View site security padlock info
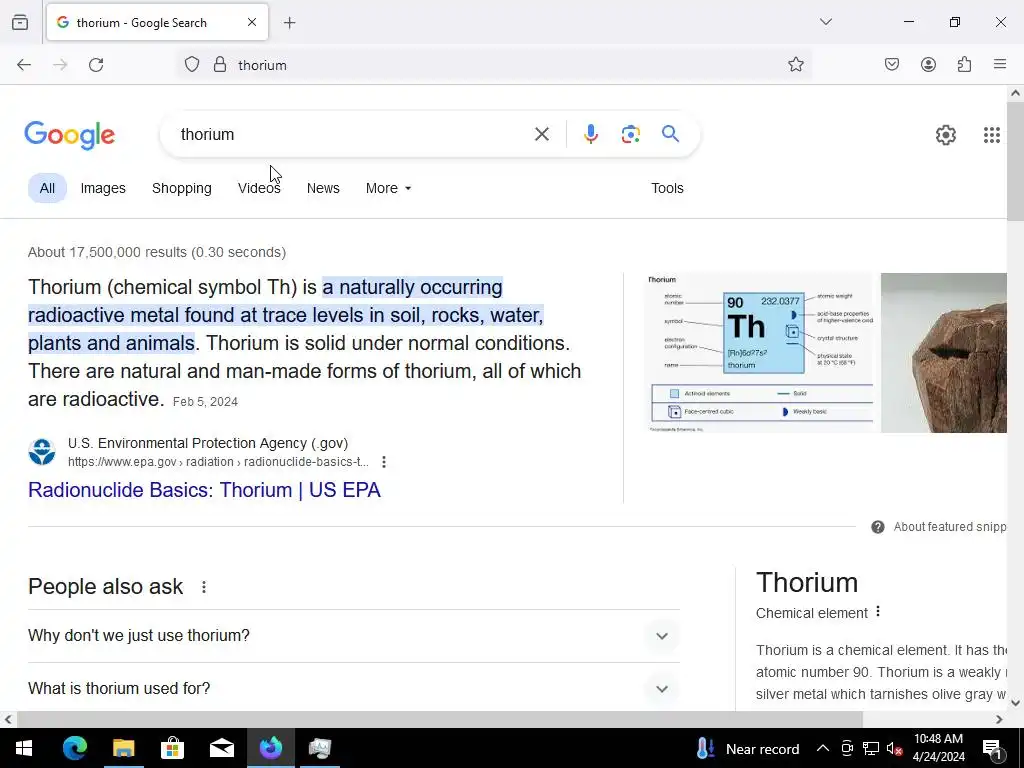The width and height of the screenshot is (1024, 768). coord(220,65)
